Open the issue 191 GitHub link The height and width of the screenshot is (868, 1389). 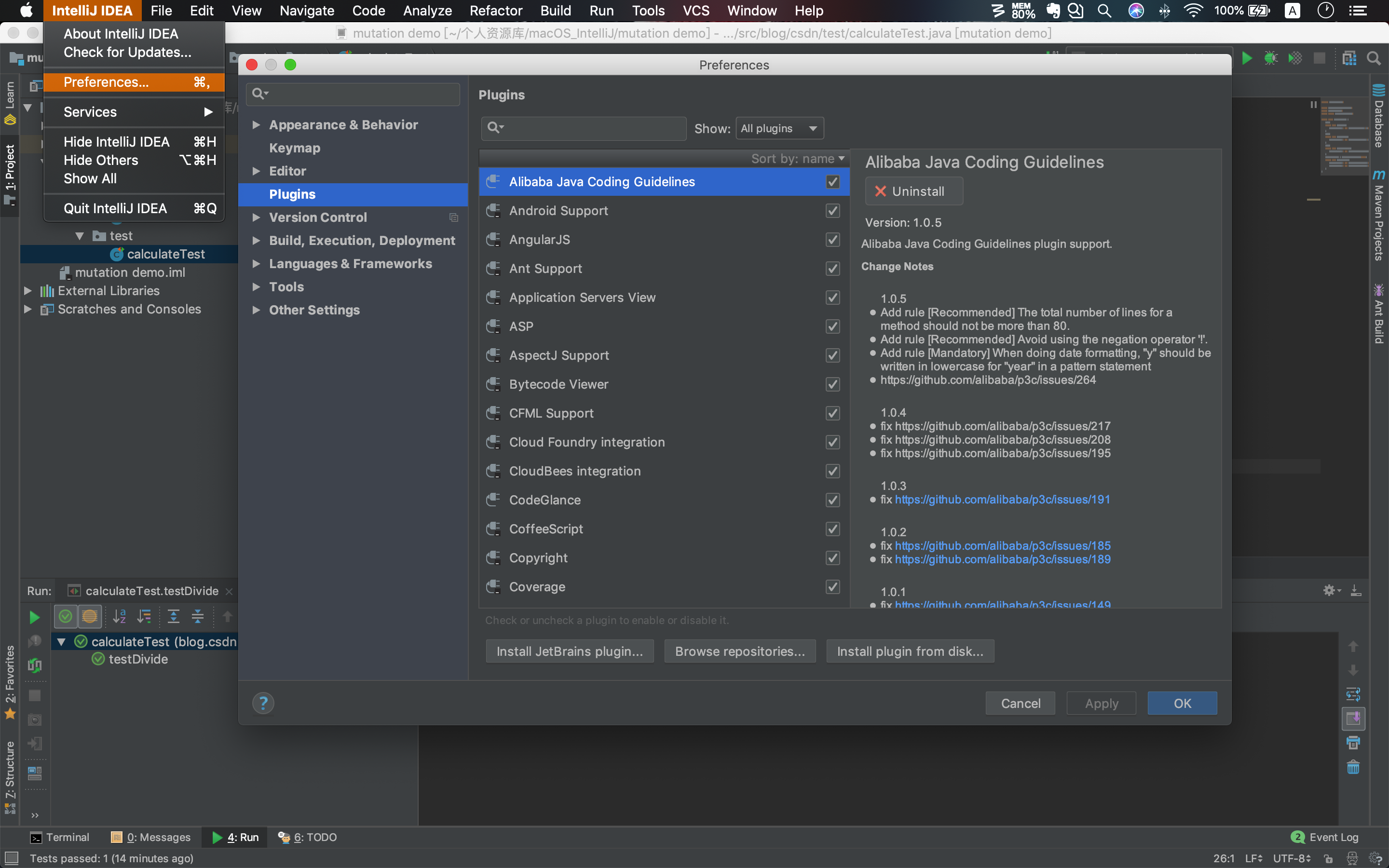(1002, 499)
